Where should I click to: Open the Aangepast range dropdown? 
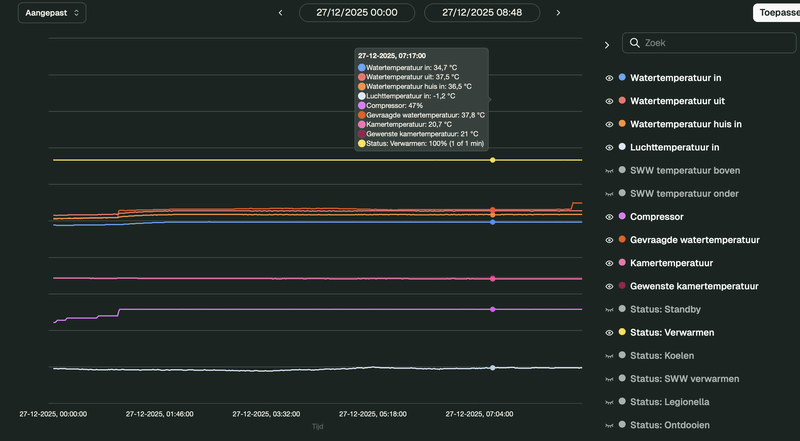coord(51,13)
